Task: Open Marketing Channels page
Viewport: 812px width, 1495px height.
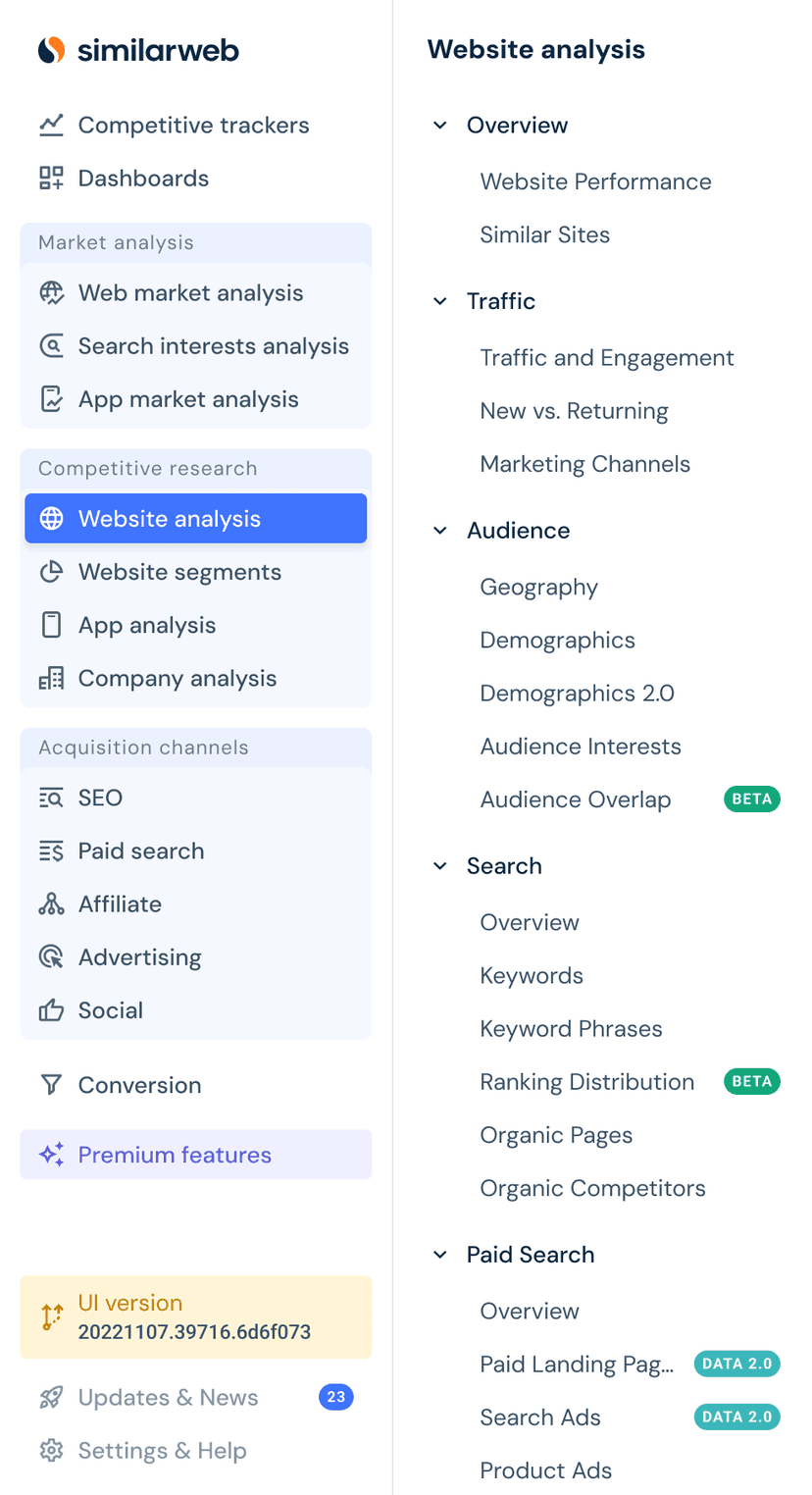Action: (x=584, y=463)
